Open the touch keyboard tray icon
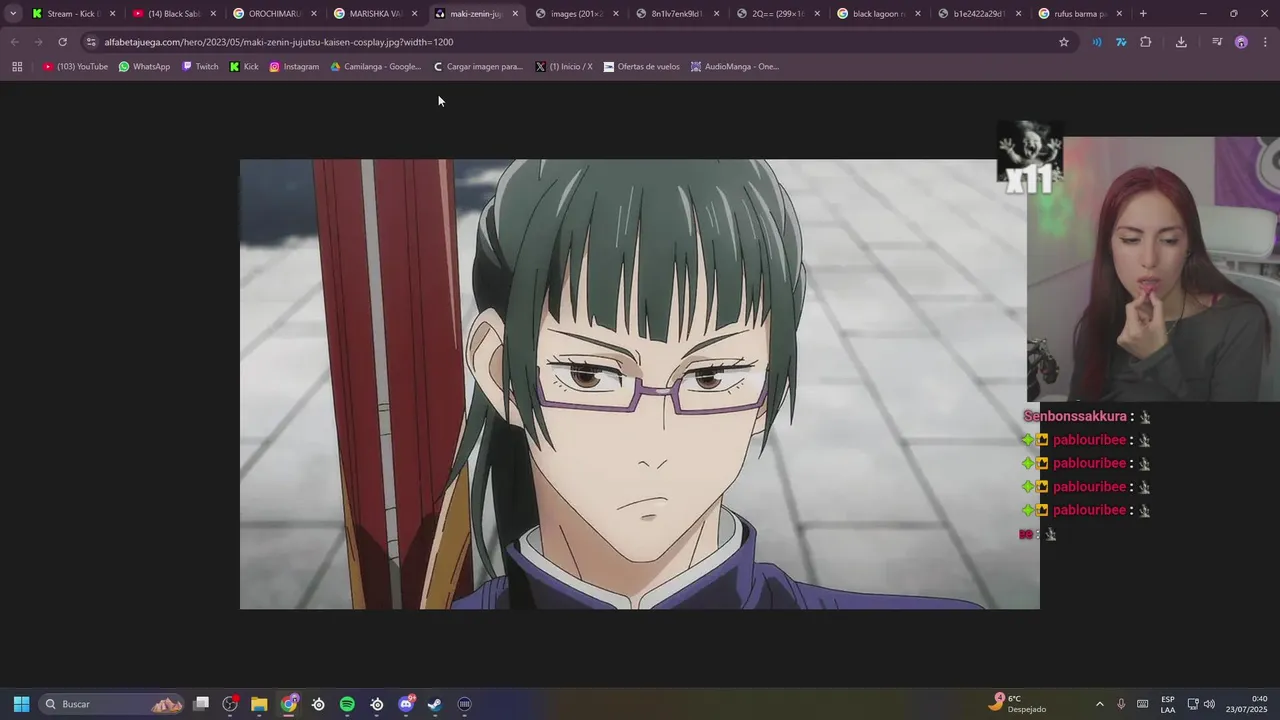This screenshot has height=720, width=1280. click(1142, 704)
